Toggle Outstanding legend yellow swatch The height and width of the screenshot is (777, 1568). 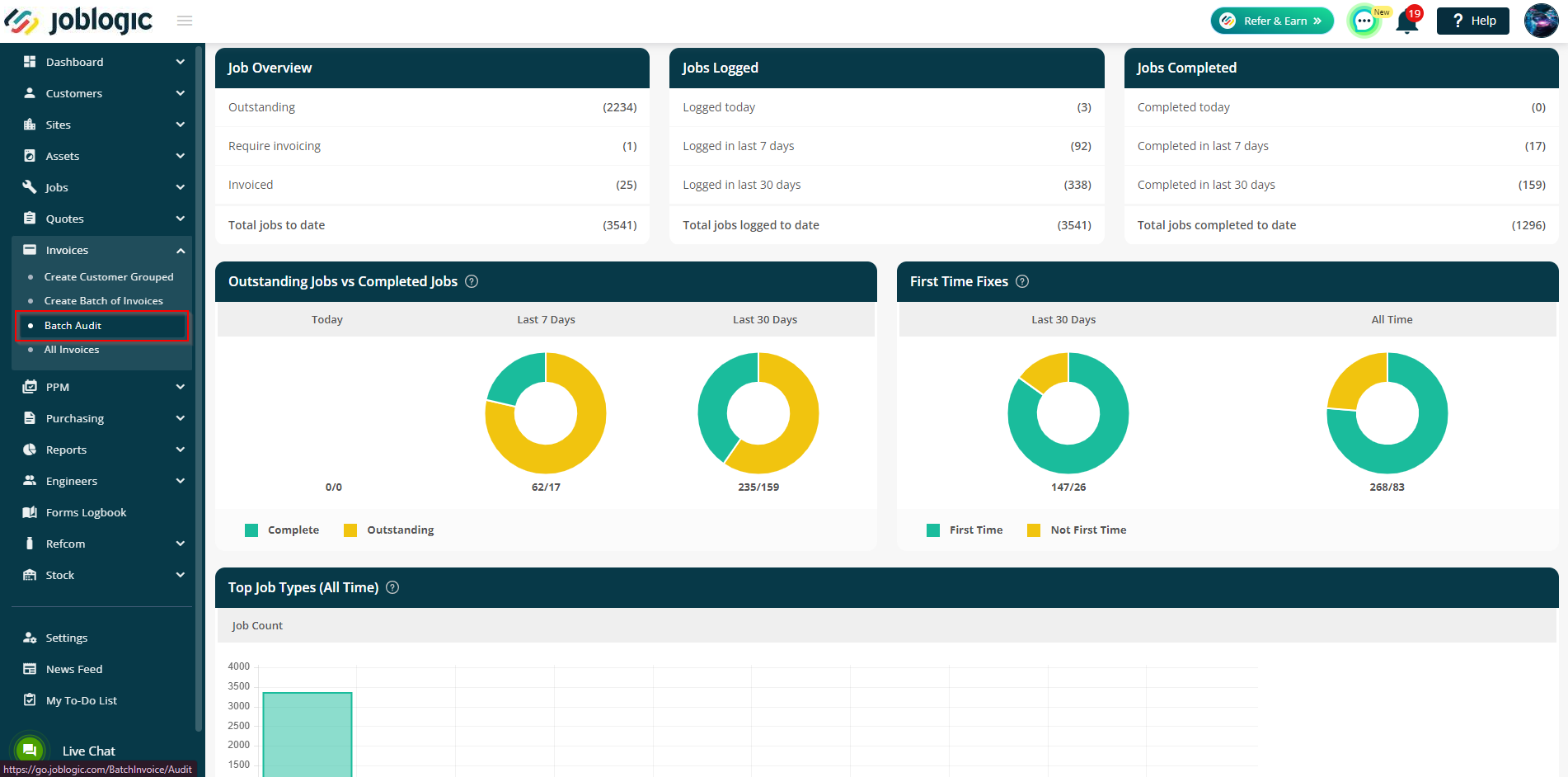[x=350, y=530]
